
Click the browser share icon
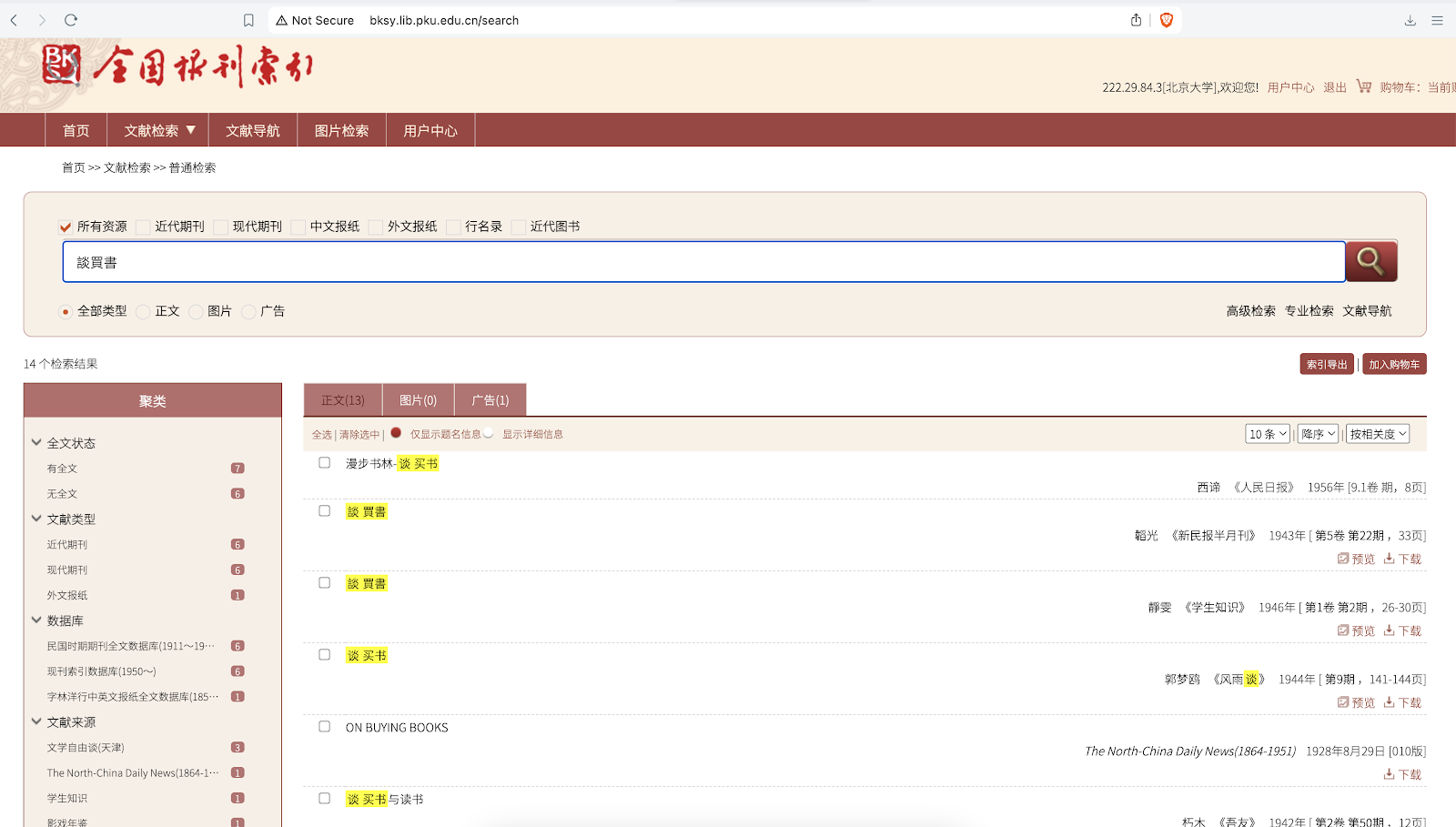coord(1136,20)
